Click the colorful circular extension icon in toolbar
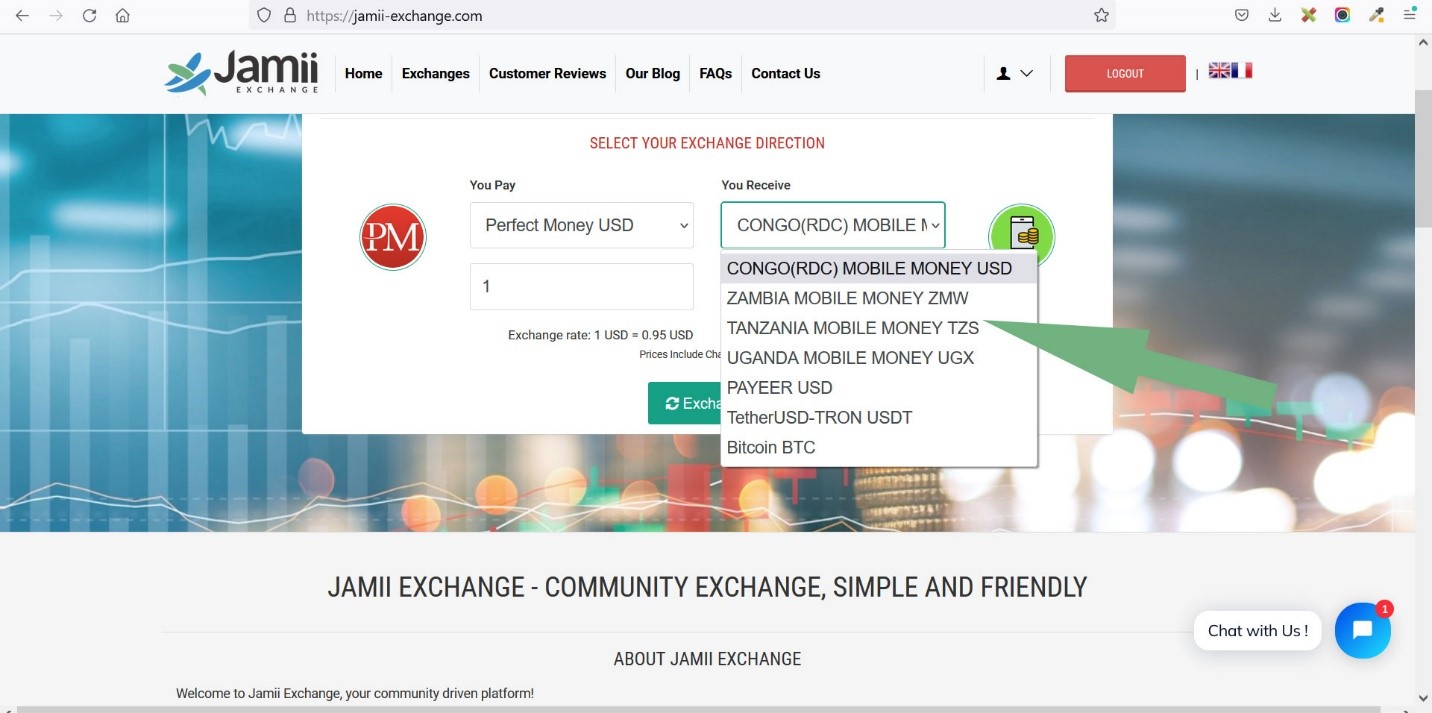 pyautogui.click(x=1342, y=16)
